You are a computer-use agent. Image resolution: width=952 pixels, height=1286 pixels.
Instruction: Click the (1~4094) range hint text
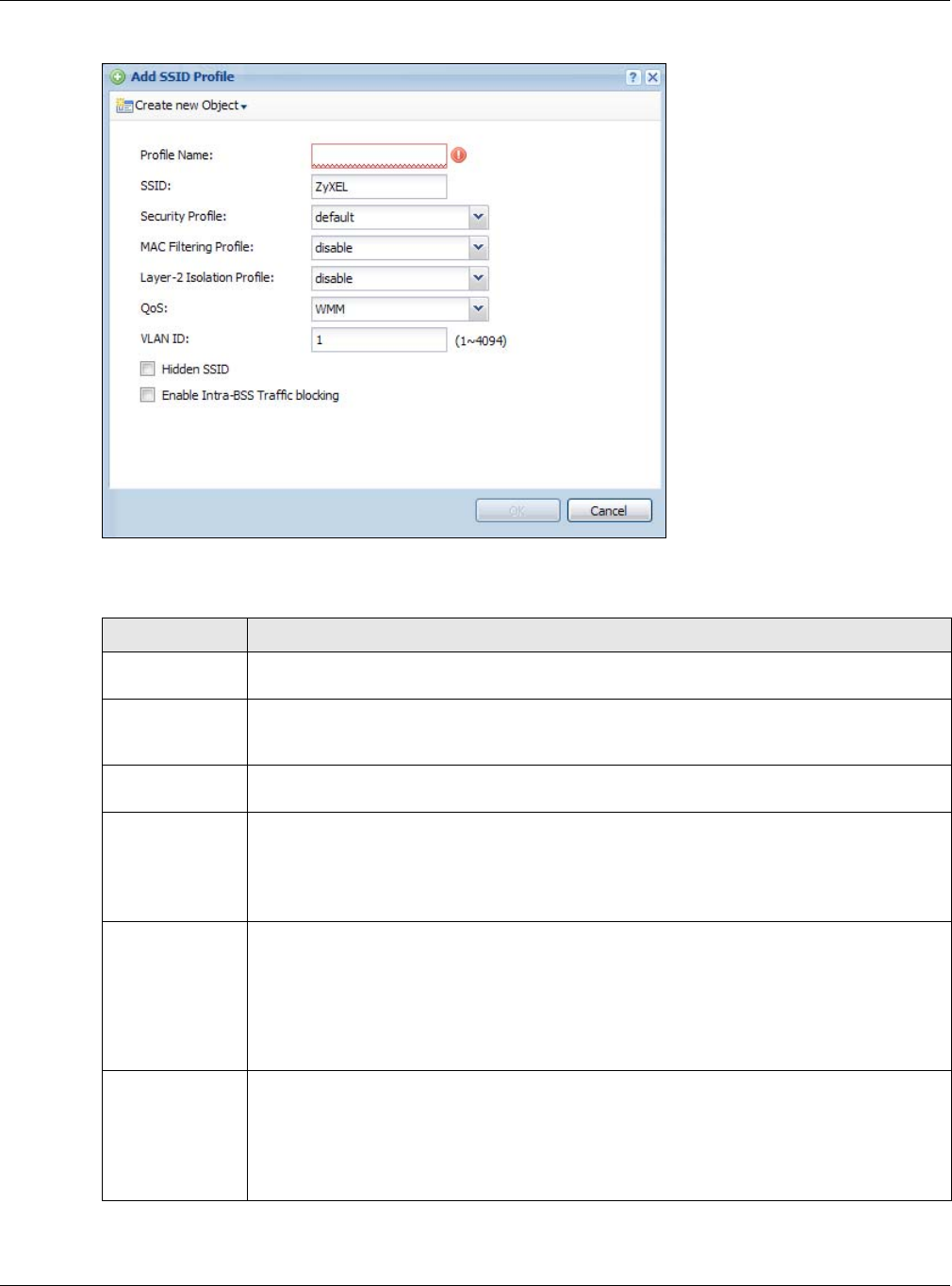pos(481,340)
